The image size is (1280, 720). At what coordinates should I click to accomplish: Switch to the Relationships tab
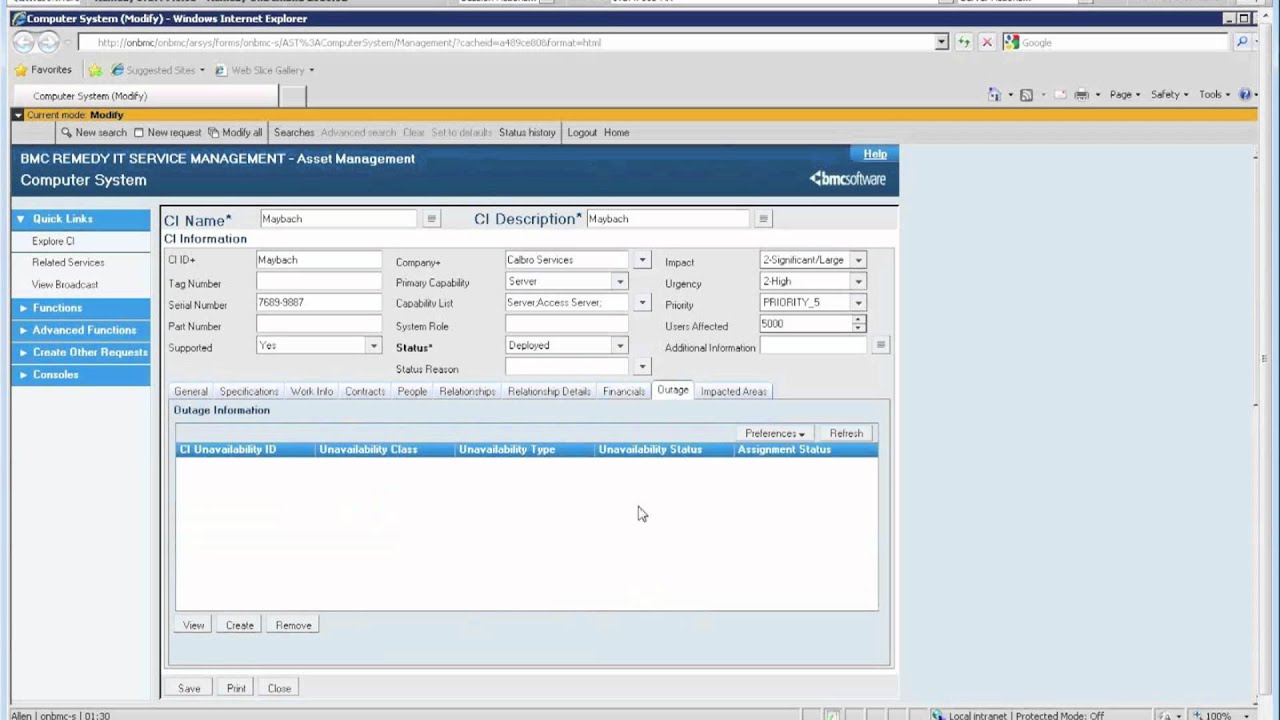tap(467, 391)
